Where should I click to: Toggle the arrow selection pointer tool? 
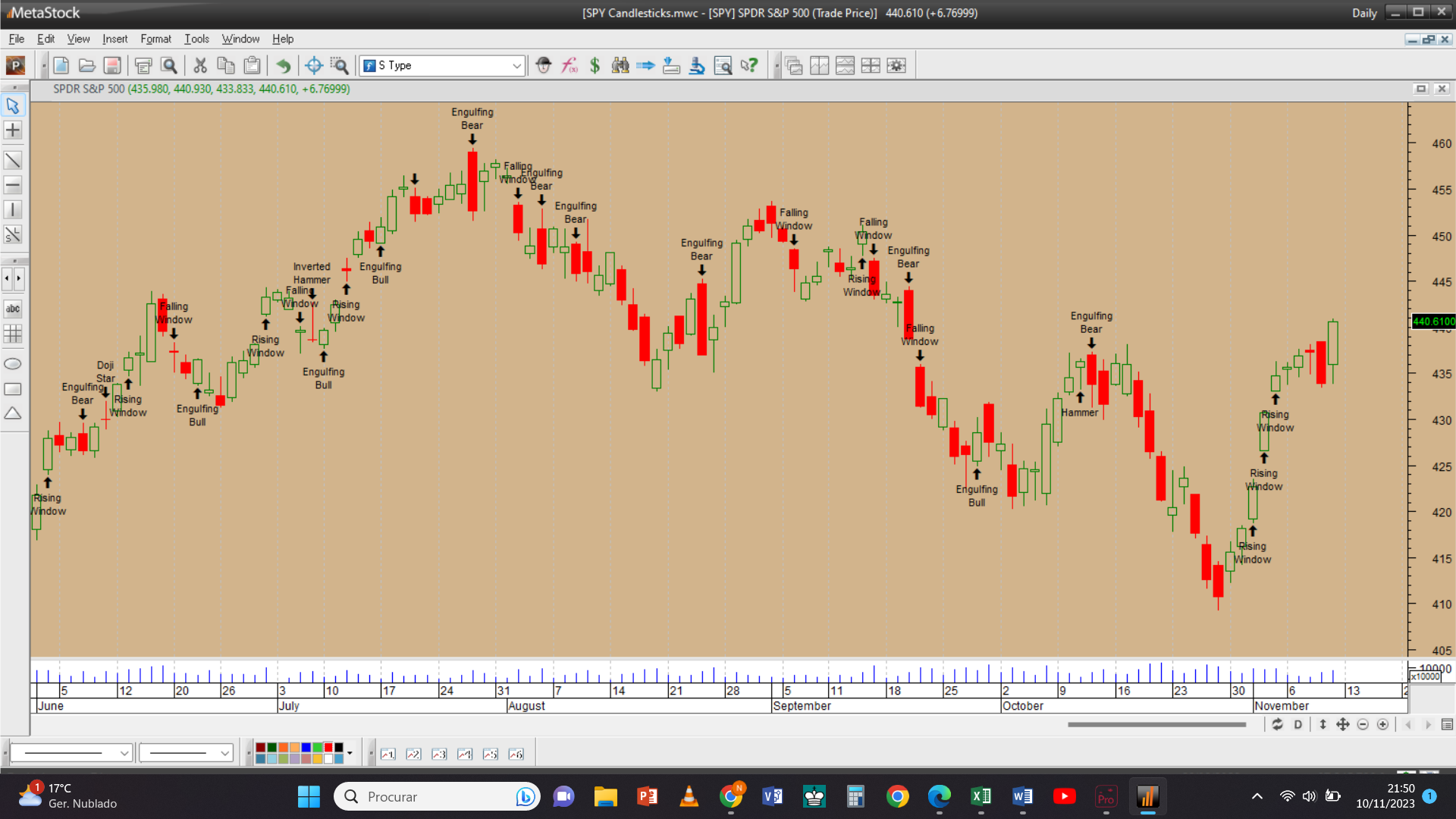click(13, 105)
